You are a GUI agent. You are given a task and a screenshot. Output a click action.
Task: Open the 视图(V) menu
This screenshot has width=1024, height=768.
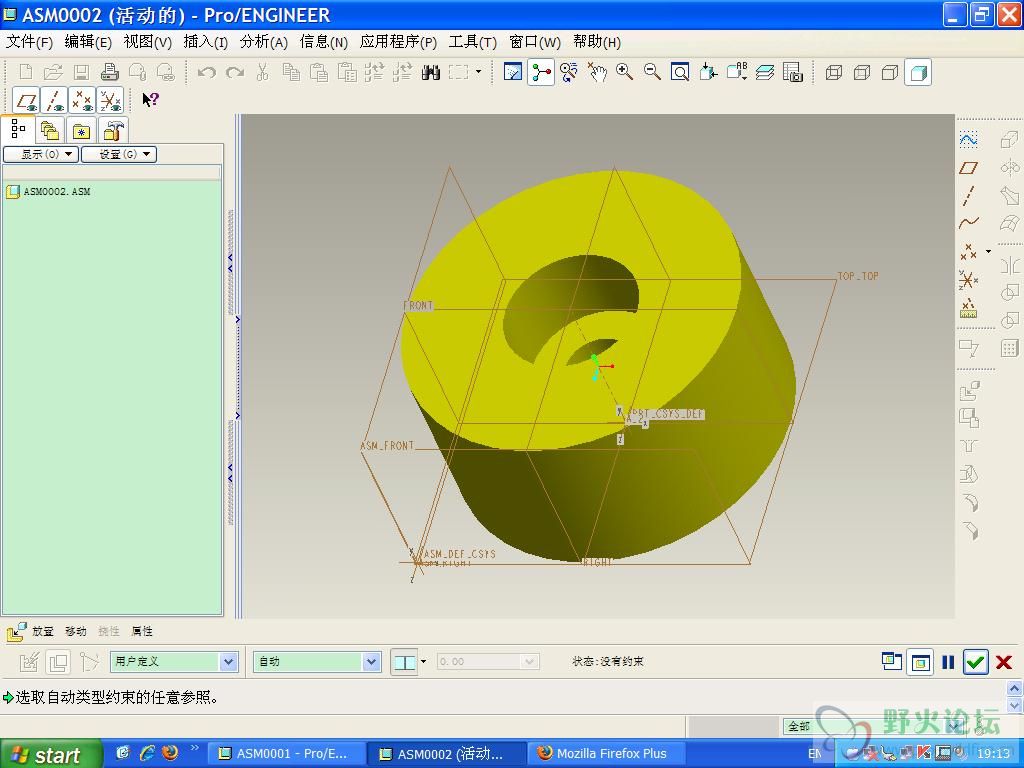[148, 42]
